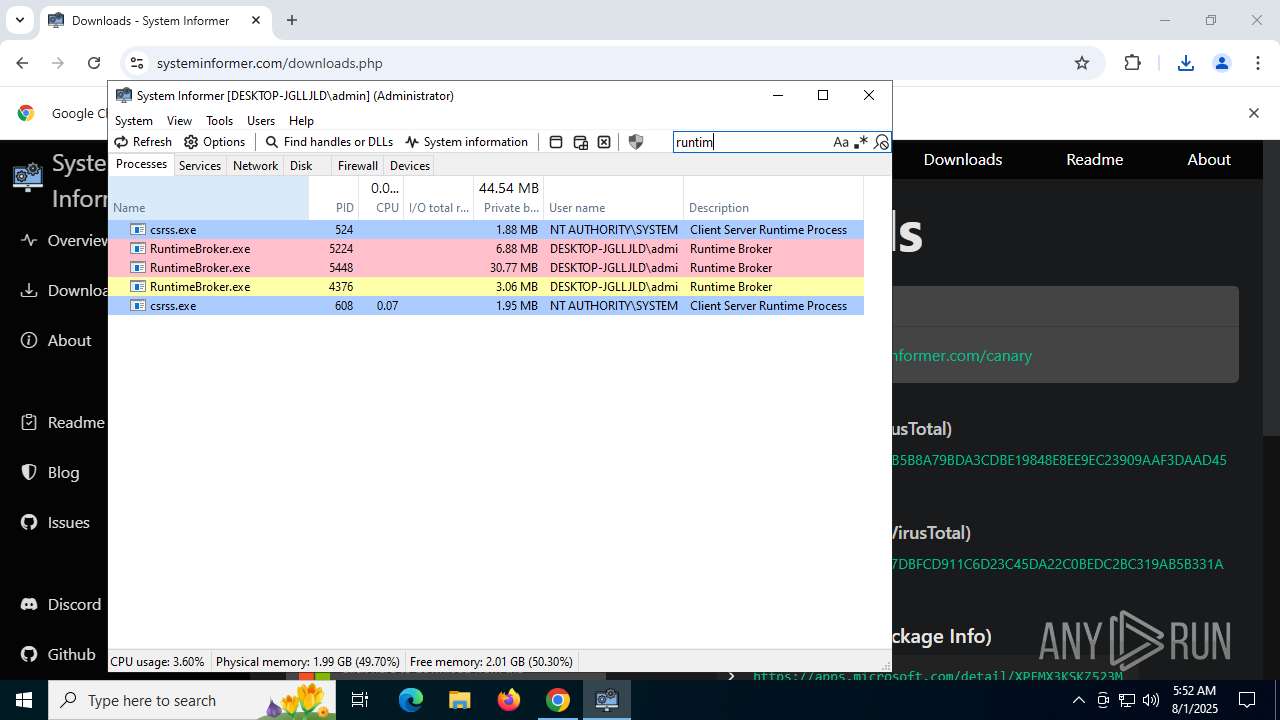This screenshot has width=1280, height=720.
Task: Open About in website top navigation
Action: pyautogui.click(x=1208, y=160)
